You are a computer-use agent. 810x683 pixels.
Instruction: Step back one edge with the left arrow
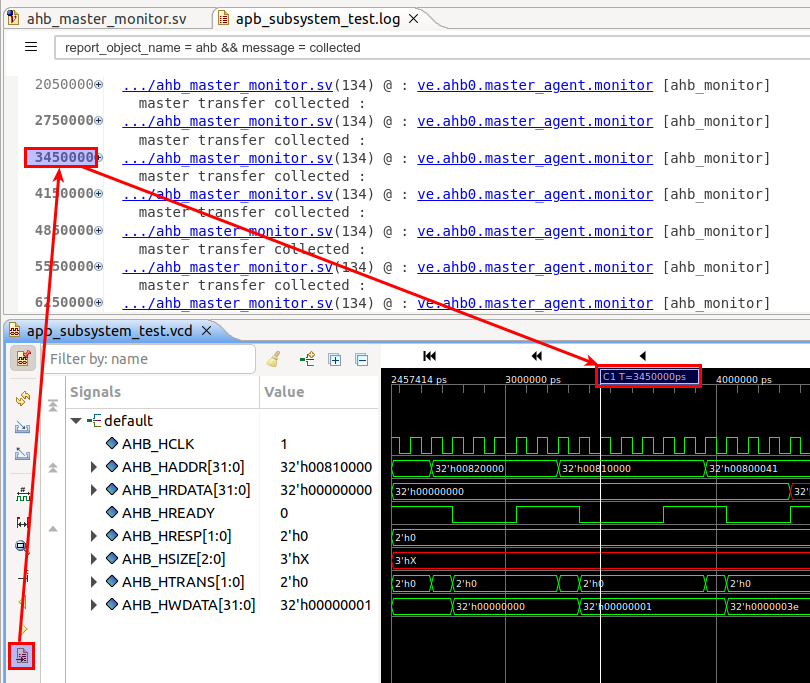(x=642, y=356)
